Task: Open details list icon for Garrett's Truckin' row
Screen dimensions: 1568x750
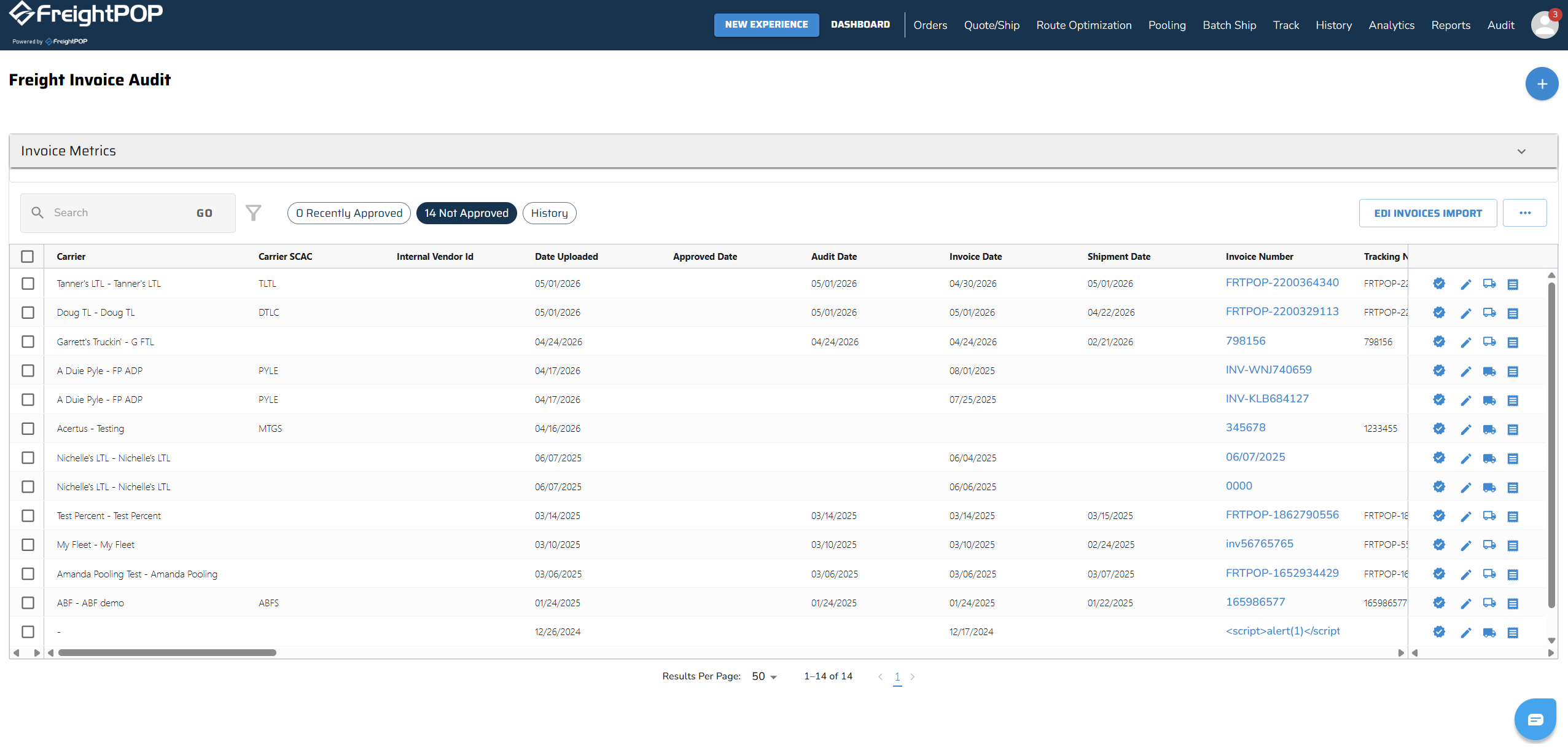Action: pos(1513,342)
